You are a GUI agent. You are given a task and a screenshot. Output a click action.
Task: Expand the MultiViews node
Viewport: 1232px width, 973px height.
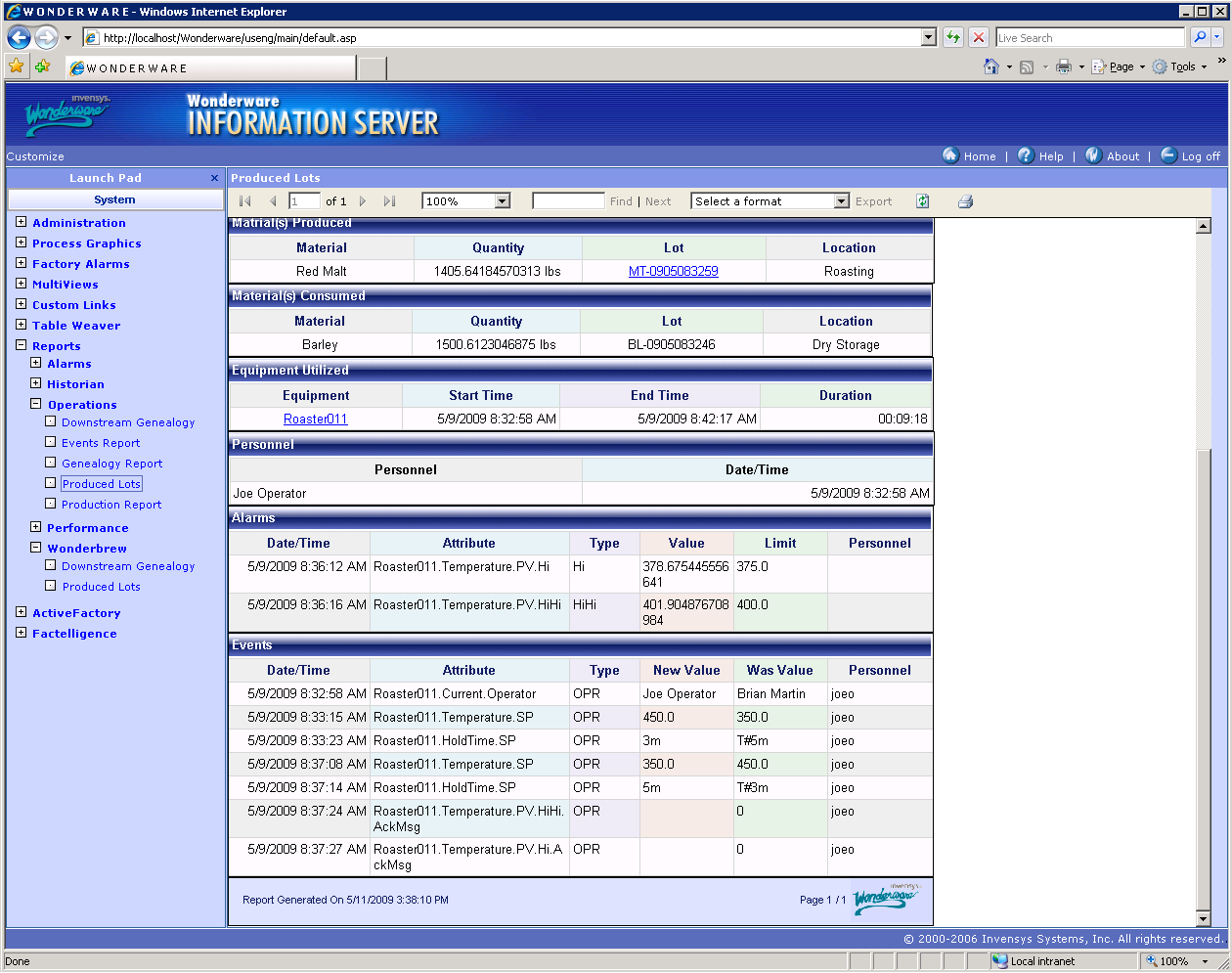(21, 284)
